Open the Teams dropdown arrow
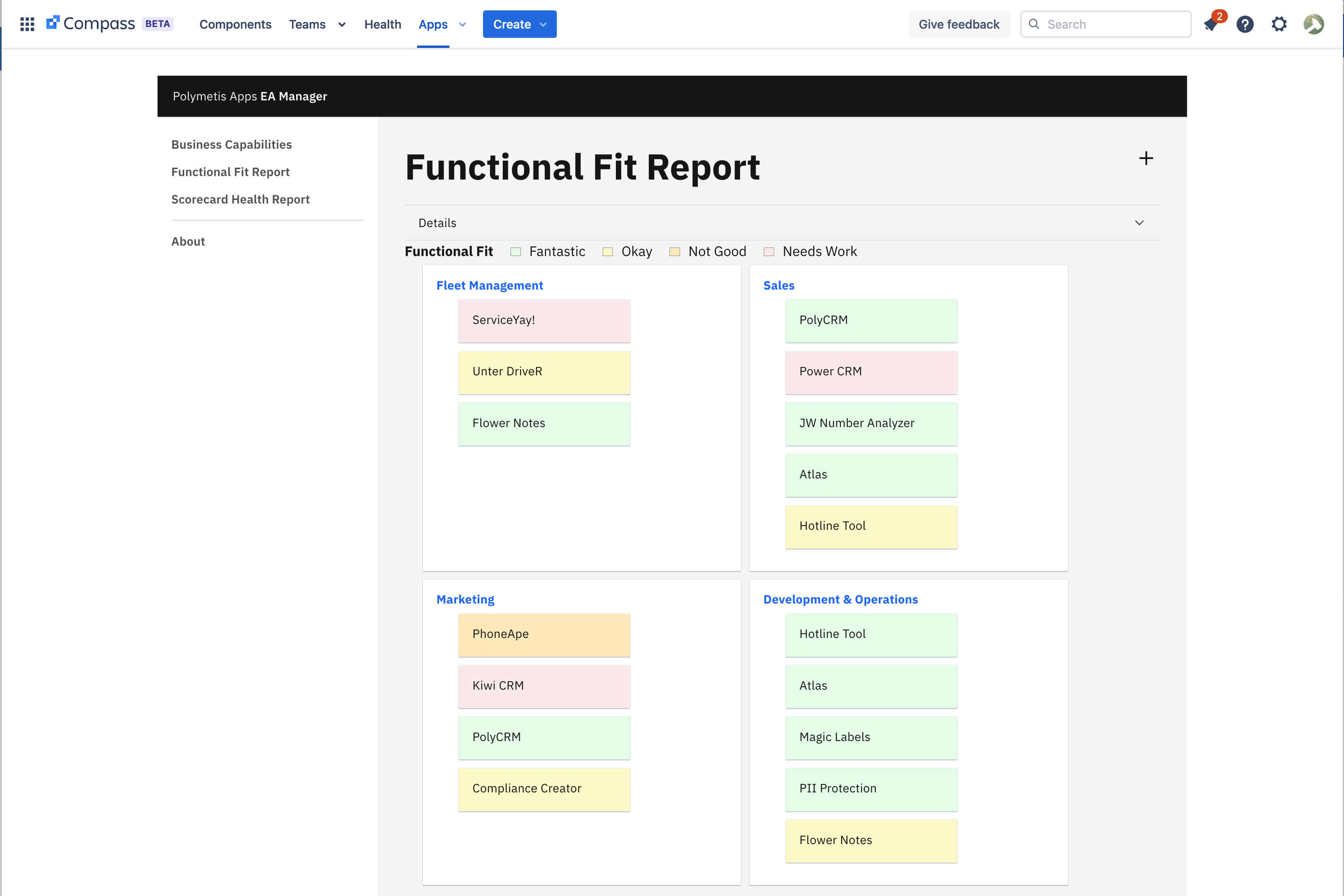The image size is (1344, 896). point(342,25)
